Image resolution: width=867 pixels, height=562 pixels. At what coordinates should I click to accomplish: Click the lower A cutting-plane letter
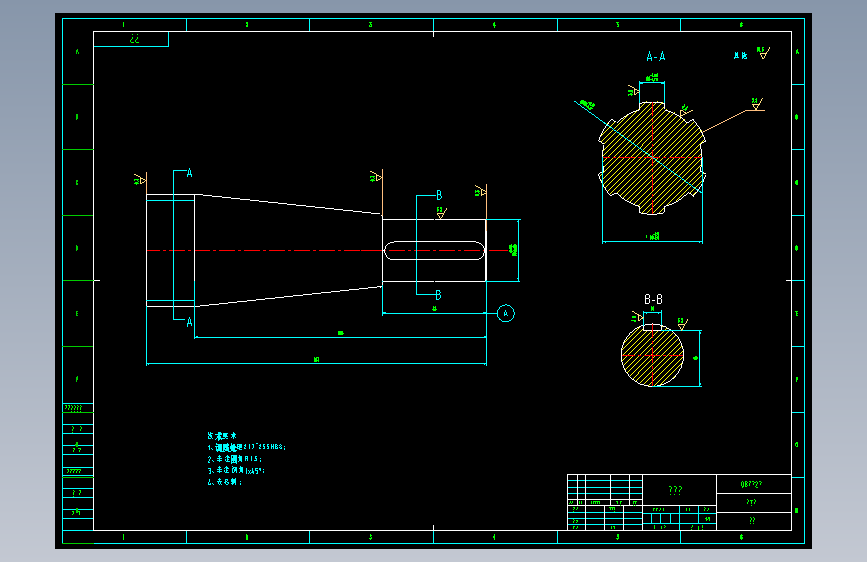tap(190, 322)
